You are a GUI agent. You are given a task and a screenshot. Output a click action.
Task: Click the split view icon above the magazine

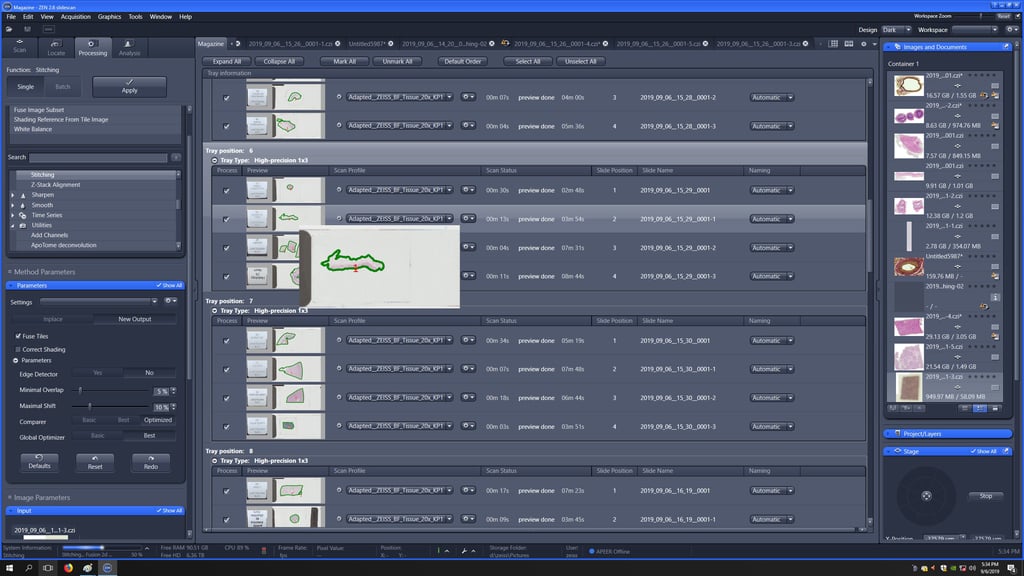[848, 44]
